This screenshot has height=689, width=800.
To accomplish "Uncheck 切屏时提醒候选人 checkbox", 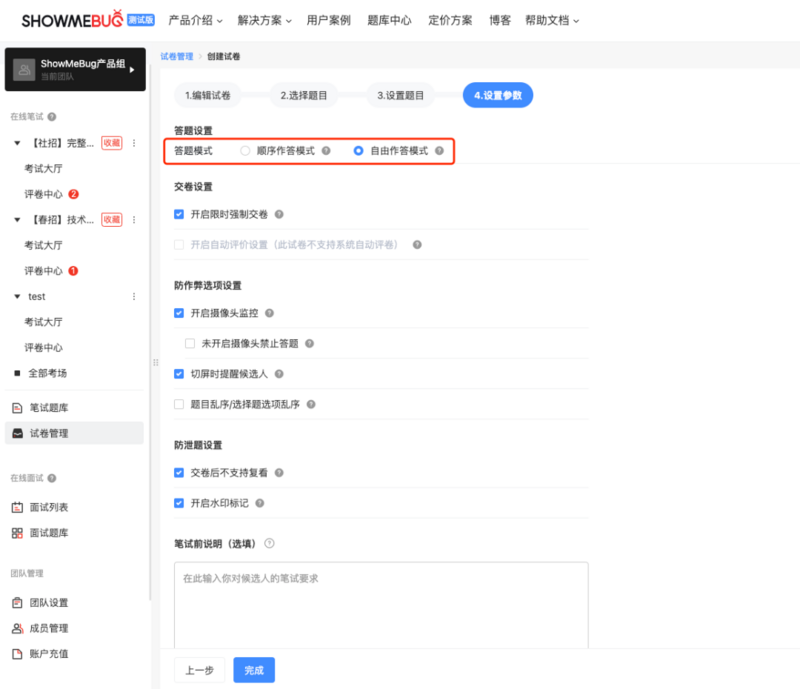I will pyautogui.click(x=179, y=374).
